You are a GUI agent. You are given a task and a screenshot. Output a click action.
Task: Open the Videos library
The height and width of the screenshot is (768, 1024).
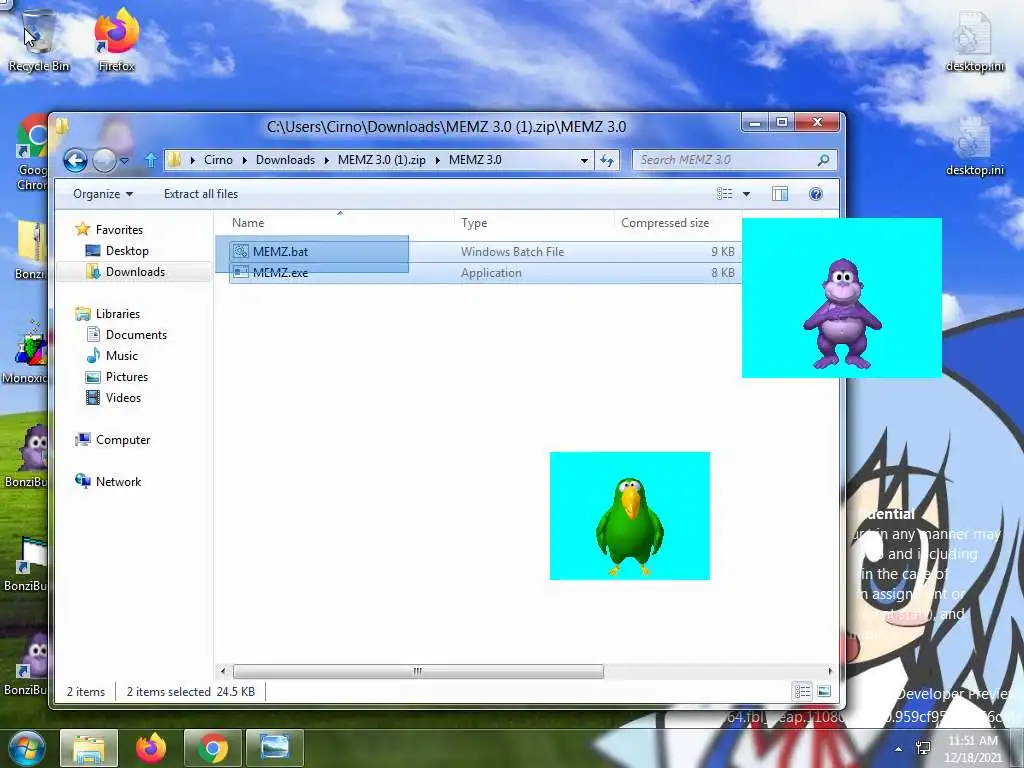tap(123, 398)
